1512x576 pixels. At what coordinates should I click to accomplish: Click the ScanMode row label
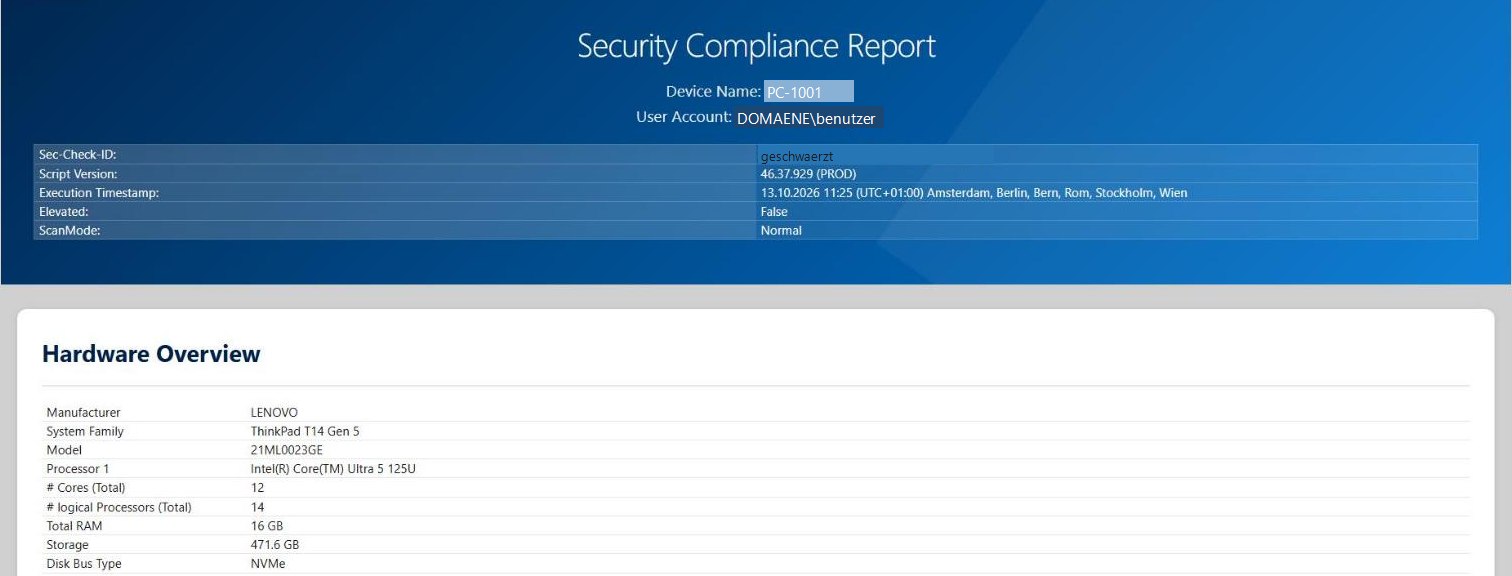point(69,231)
